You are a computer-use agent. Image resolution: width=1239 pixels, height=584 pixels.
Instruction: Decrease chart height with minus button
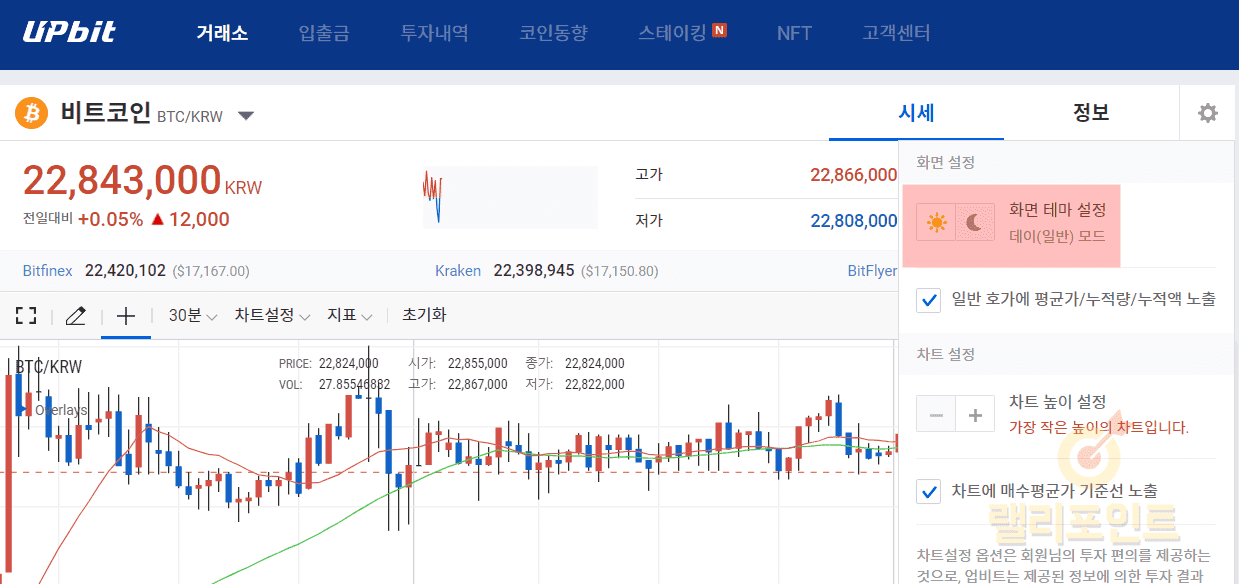[x=936, y=414]
